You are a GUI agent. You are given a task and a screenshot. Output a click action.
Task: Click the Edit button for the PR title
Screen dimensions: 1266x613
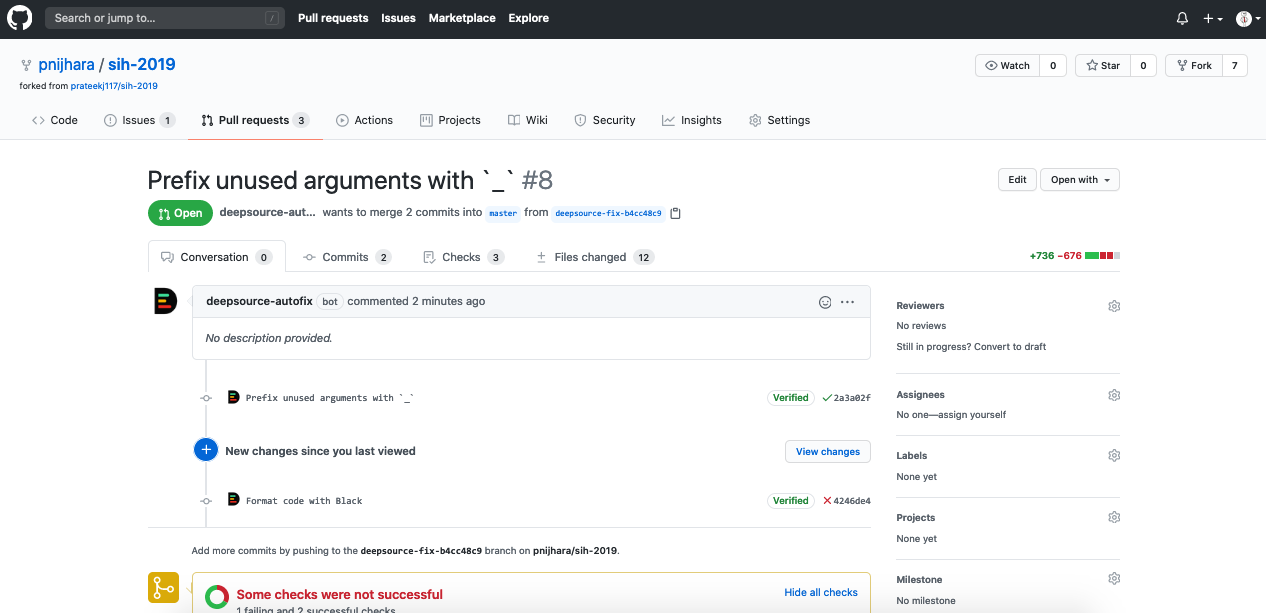pos(1017,179)
